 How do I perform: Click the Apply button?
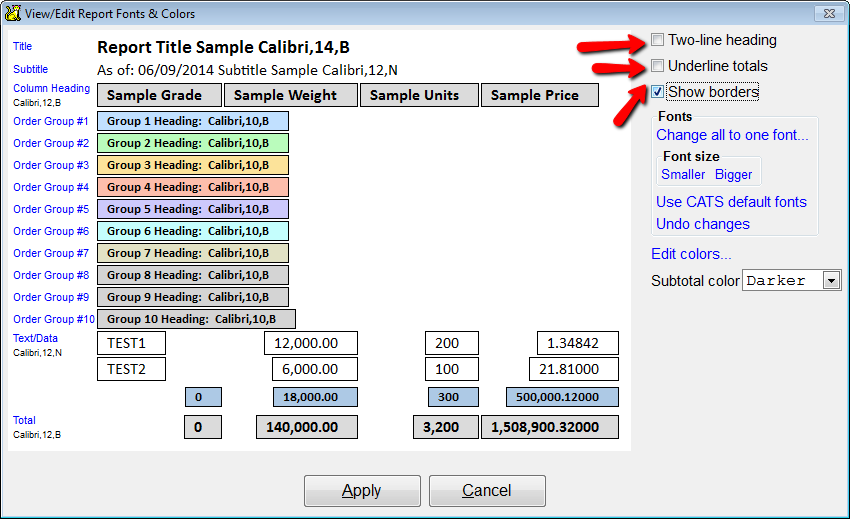(362, 491)
